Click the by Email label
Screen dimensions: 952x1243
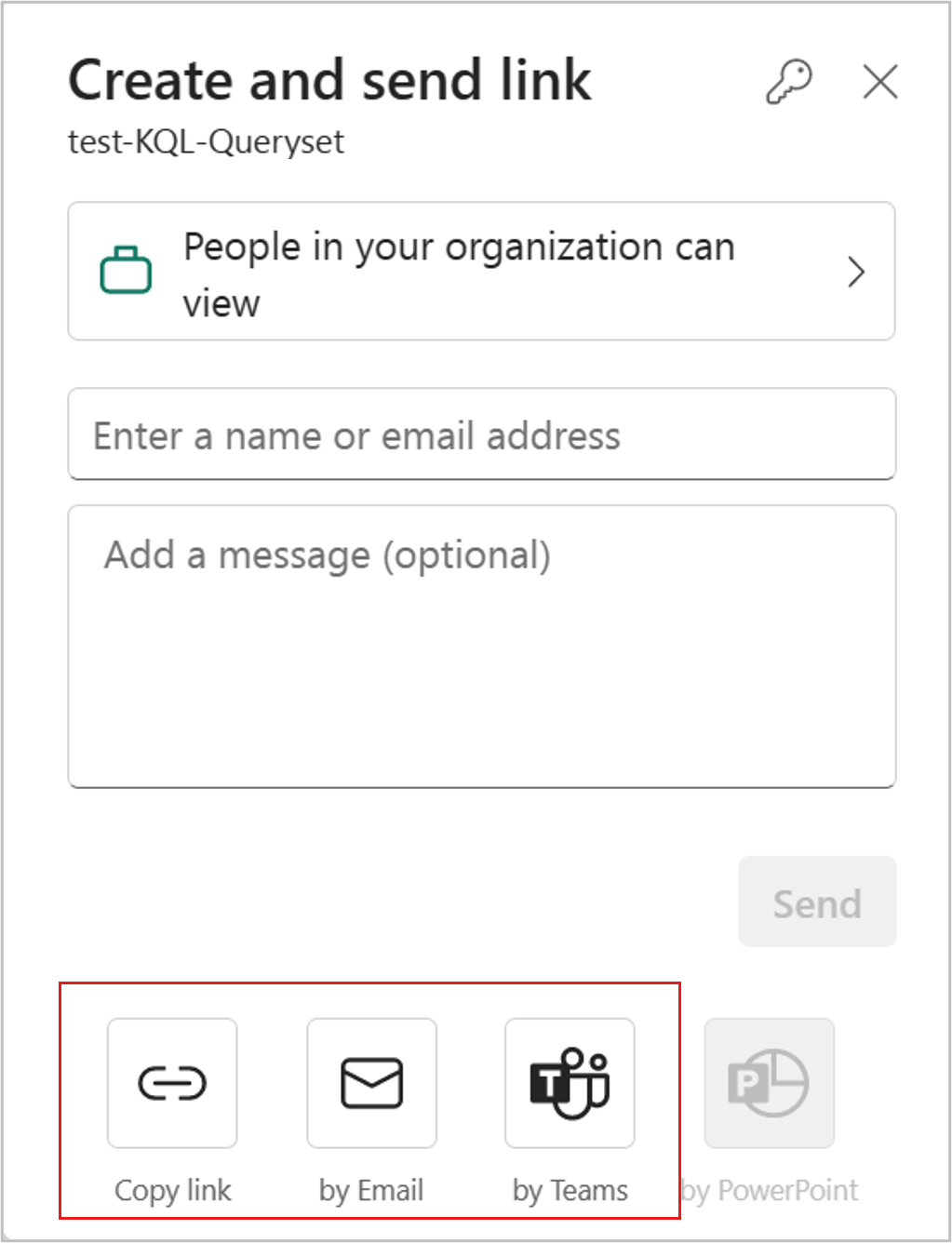(371, 1190)
